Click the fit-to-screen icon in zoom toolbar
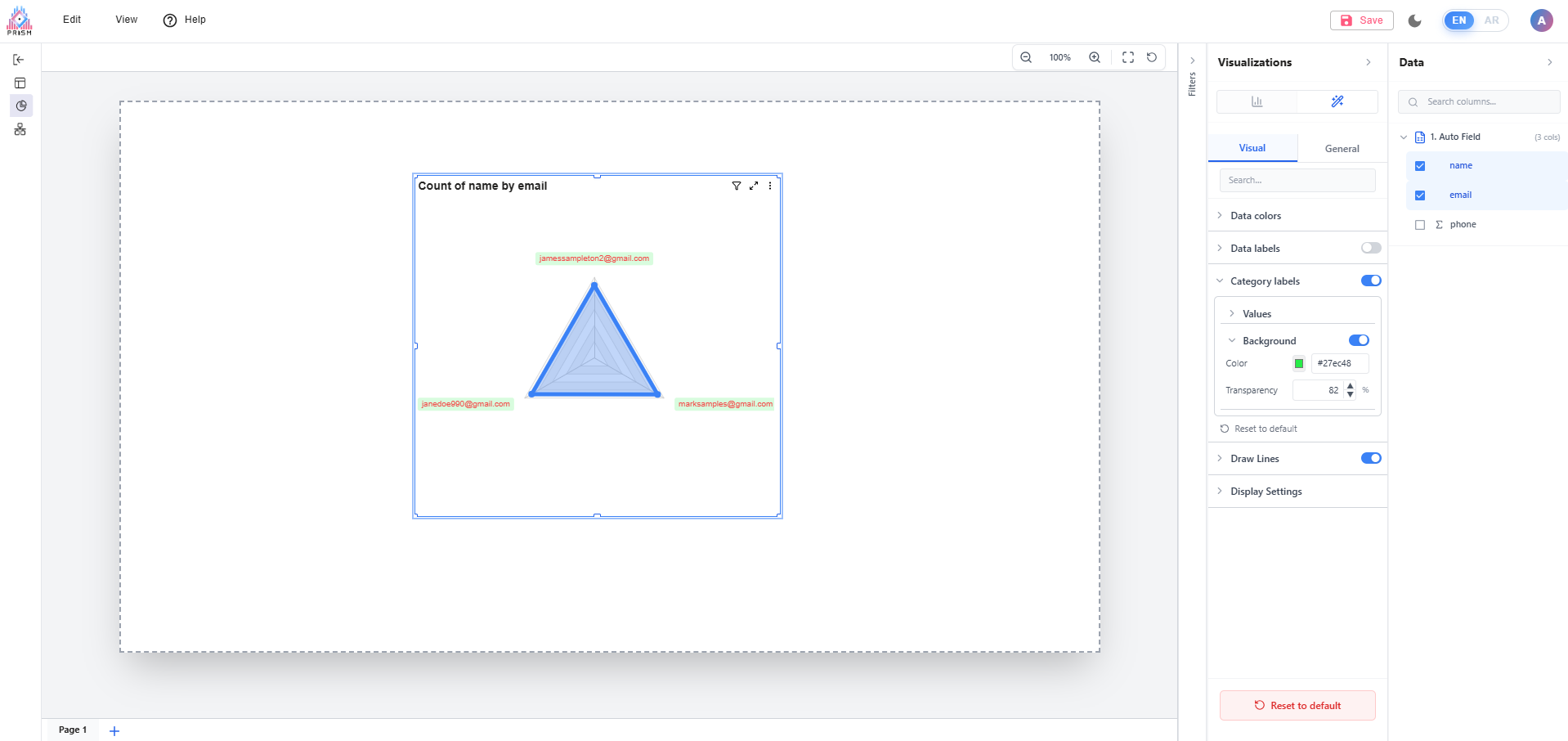This screenshot has width=1568, height=741. click(1128, 57)
